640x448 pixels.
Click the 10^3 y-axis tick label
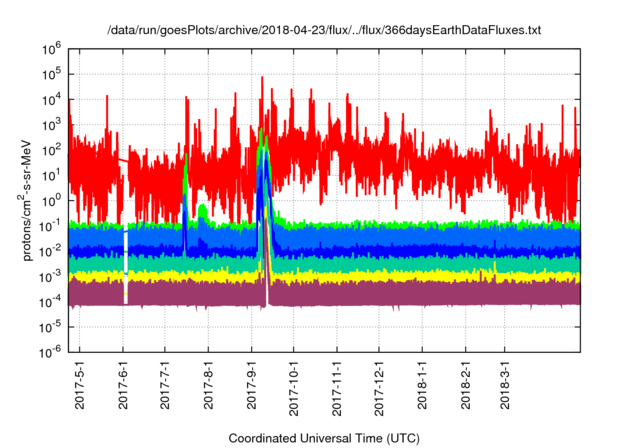tap(51, 125)
